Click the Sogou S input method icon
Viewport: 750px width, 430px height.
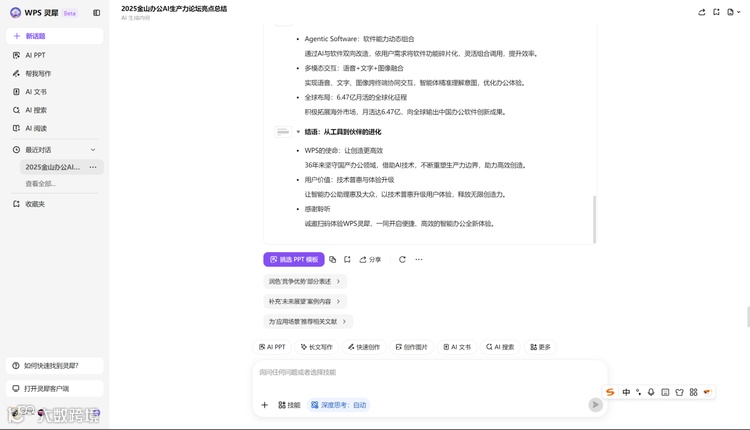610,392
